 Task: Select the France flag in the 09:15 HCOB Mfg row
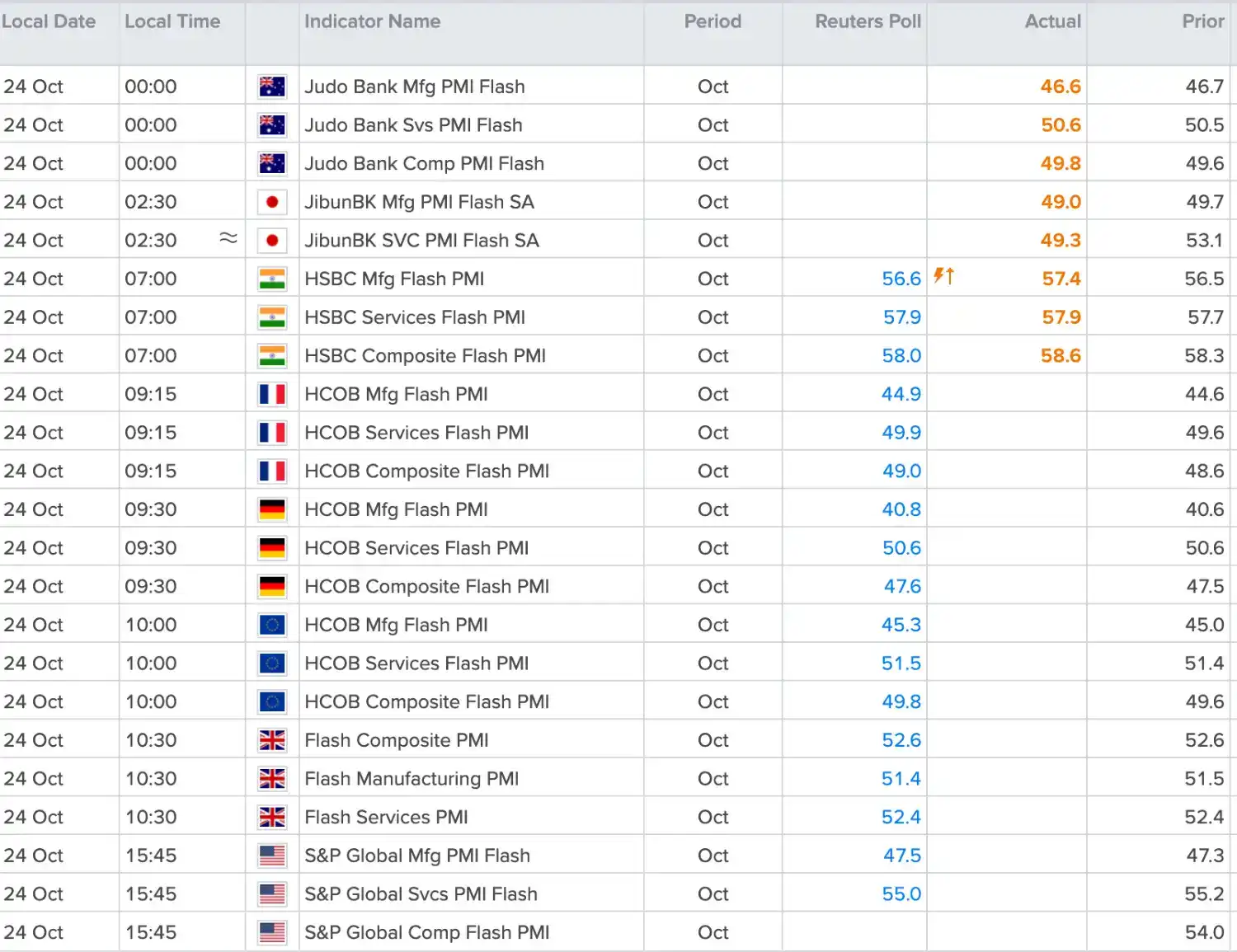click(272, 394)
